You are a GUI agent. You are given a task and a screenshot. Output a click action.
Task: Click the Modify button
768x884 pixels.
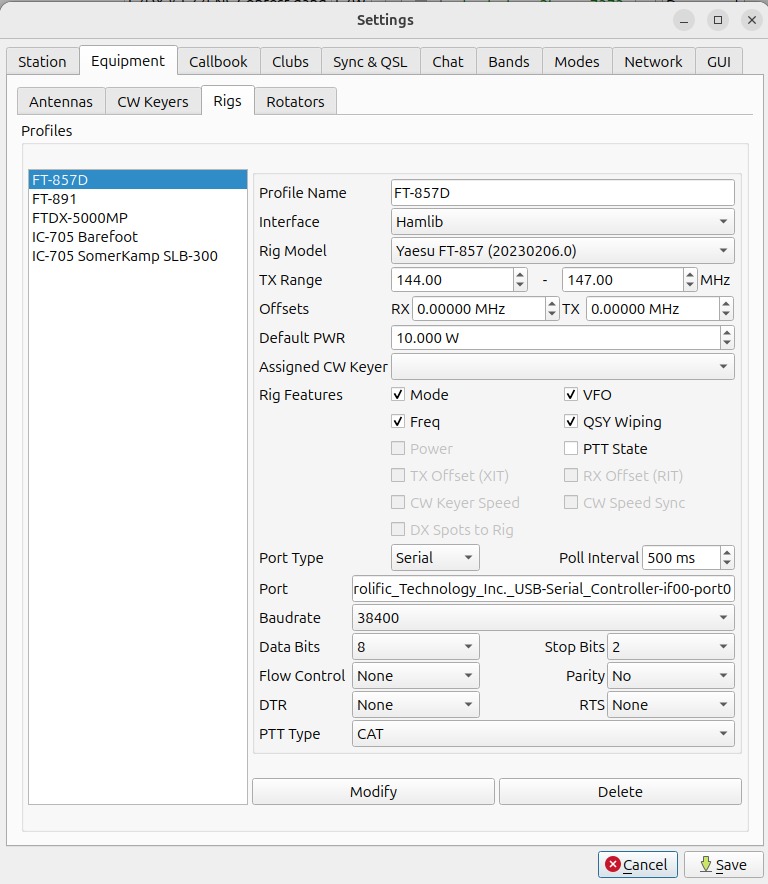[x=373, y=792]
